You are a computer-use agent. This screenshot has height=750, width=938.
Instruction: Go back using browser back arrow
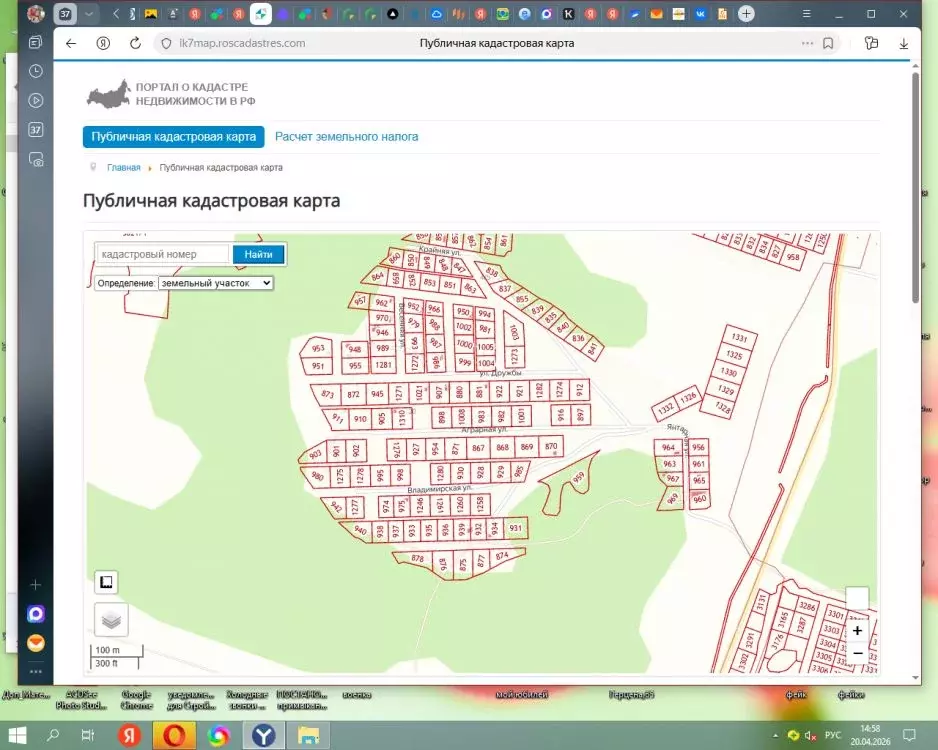71,43
